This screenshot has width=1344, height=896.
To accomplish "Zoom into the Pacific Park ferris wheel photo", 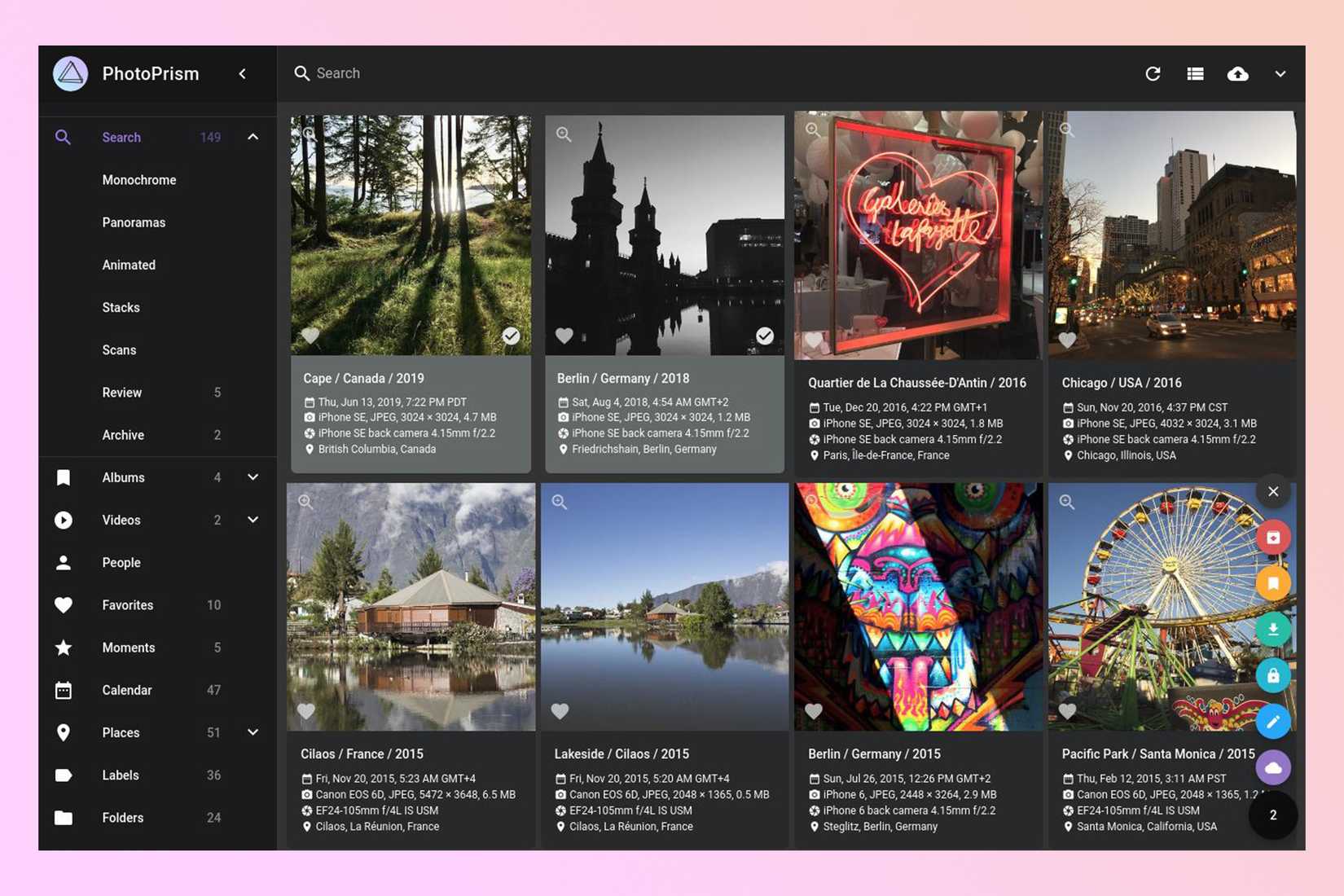I will pyautogui.click(x=1067, y=502).
